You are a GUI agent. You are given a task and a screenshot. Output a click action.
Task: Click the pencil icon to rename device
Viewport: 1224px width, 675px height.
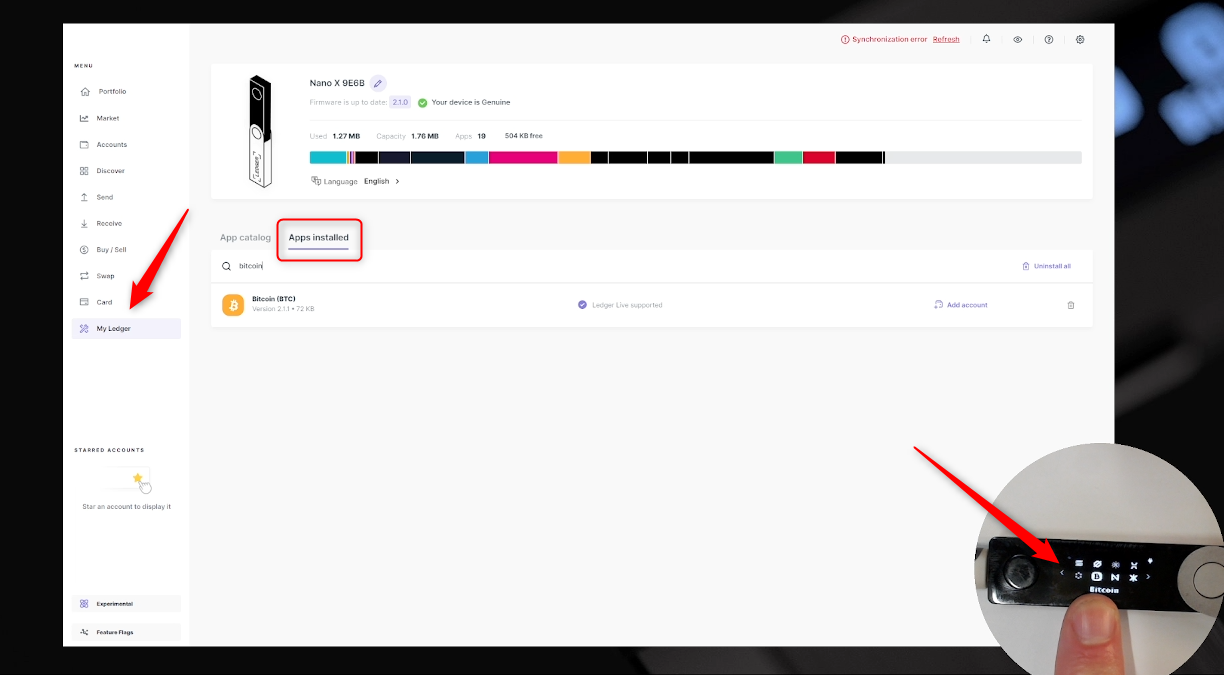(x=378, y=83)
